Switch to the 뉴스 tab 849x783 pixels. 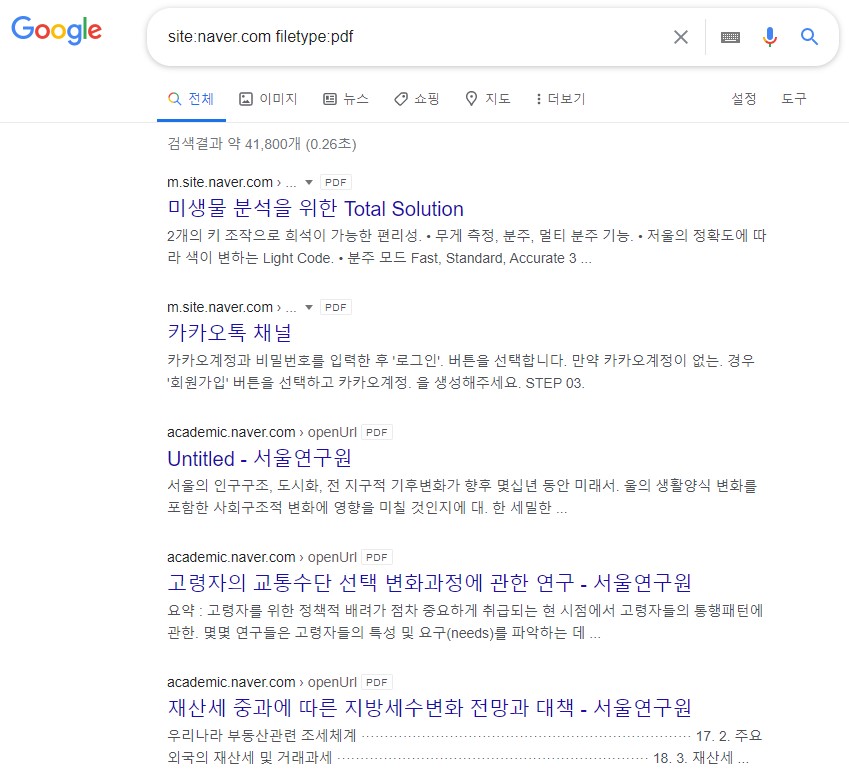click(x=346, y=99)
